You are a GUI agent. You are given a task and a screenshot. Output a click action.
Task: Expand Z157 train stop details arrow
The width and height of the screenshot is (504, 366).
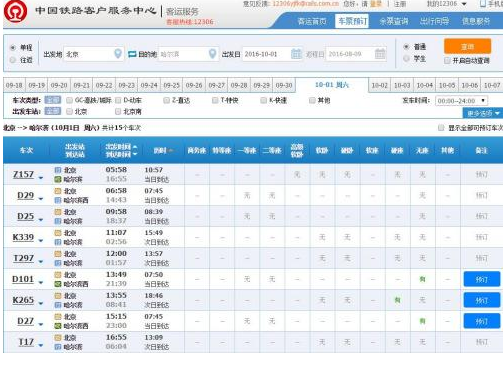pos(41,178)
